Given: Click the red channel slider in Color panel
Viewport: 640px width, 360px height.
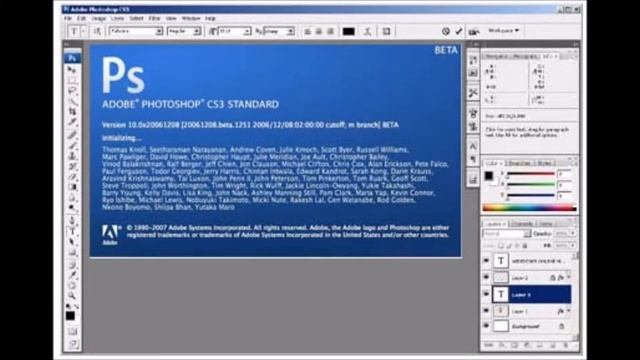Looking at the screenshot, I should click(x=530, y=174).
